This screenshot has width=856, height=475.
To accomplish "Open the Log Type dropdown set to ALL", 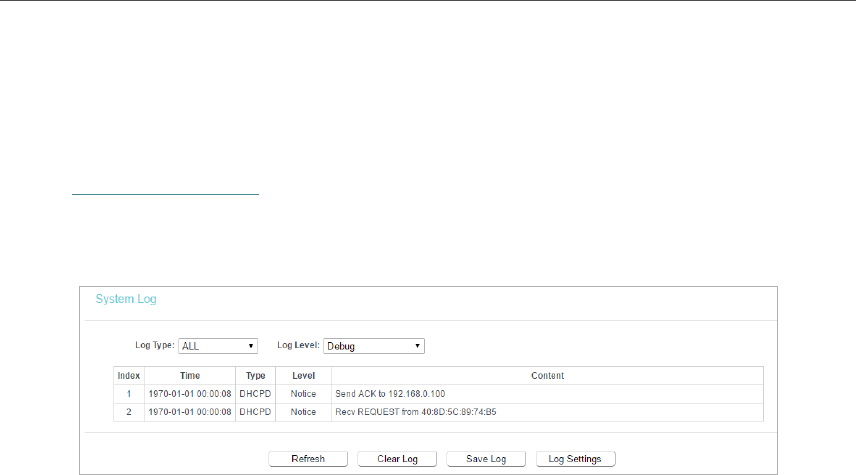I will click(218, 346).
